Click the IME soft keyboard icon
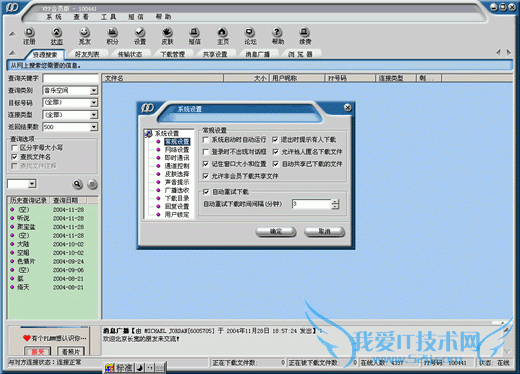 click(160, 368)
